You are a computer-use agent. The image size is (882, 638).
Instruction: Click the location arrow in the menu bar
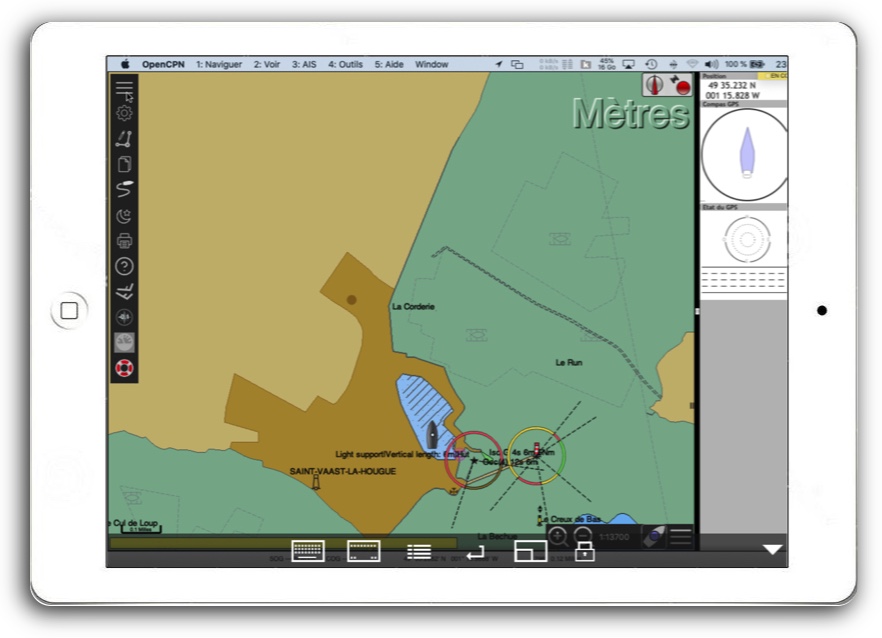tap(498, 64)
